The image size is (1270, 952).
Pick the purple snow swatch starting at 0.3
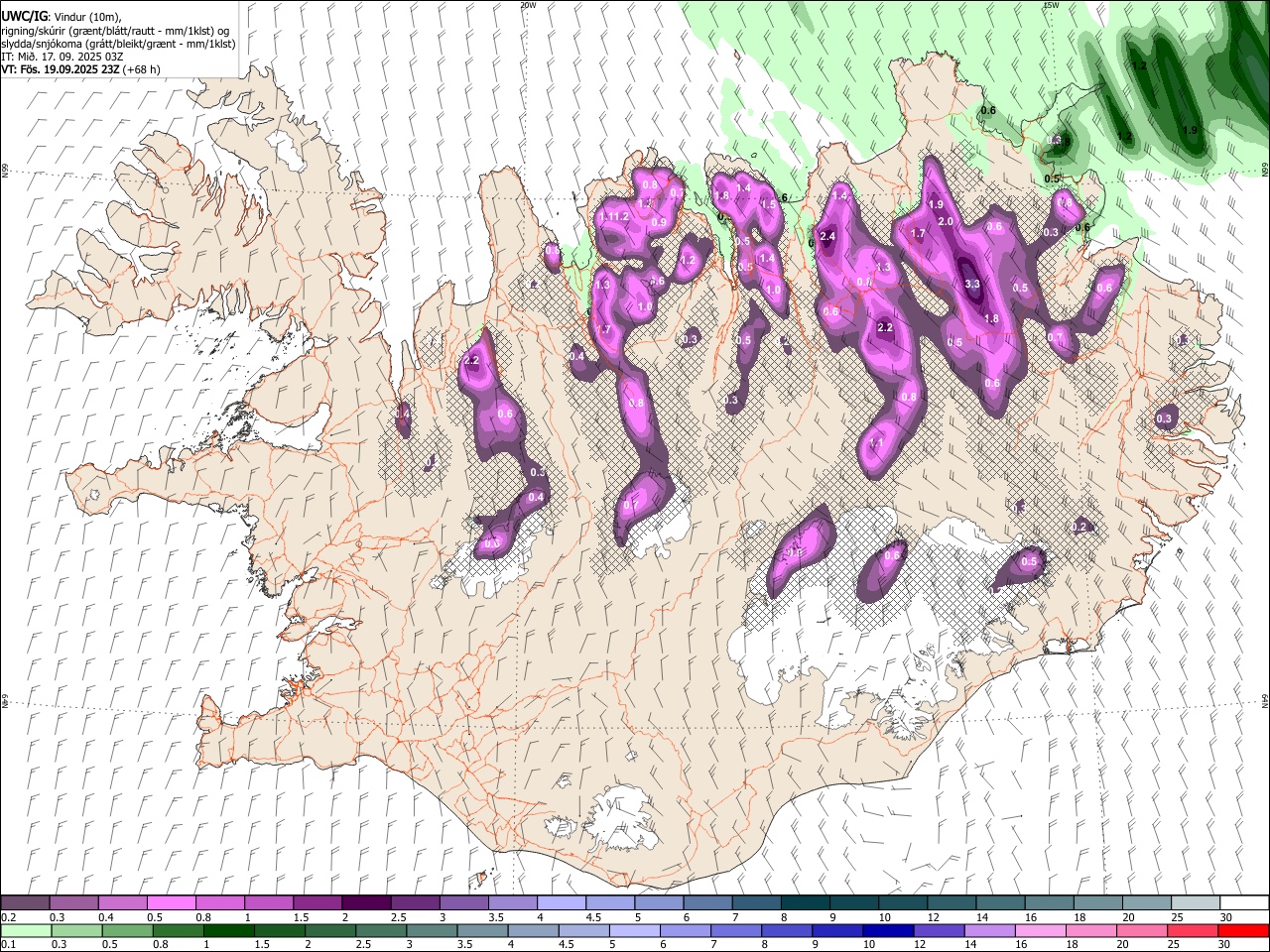point(73,903)
